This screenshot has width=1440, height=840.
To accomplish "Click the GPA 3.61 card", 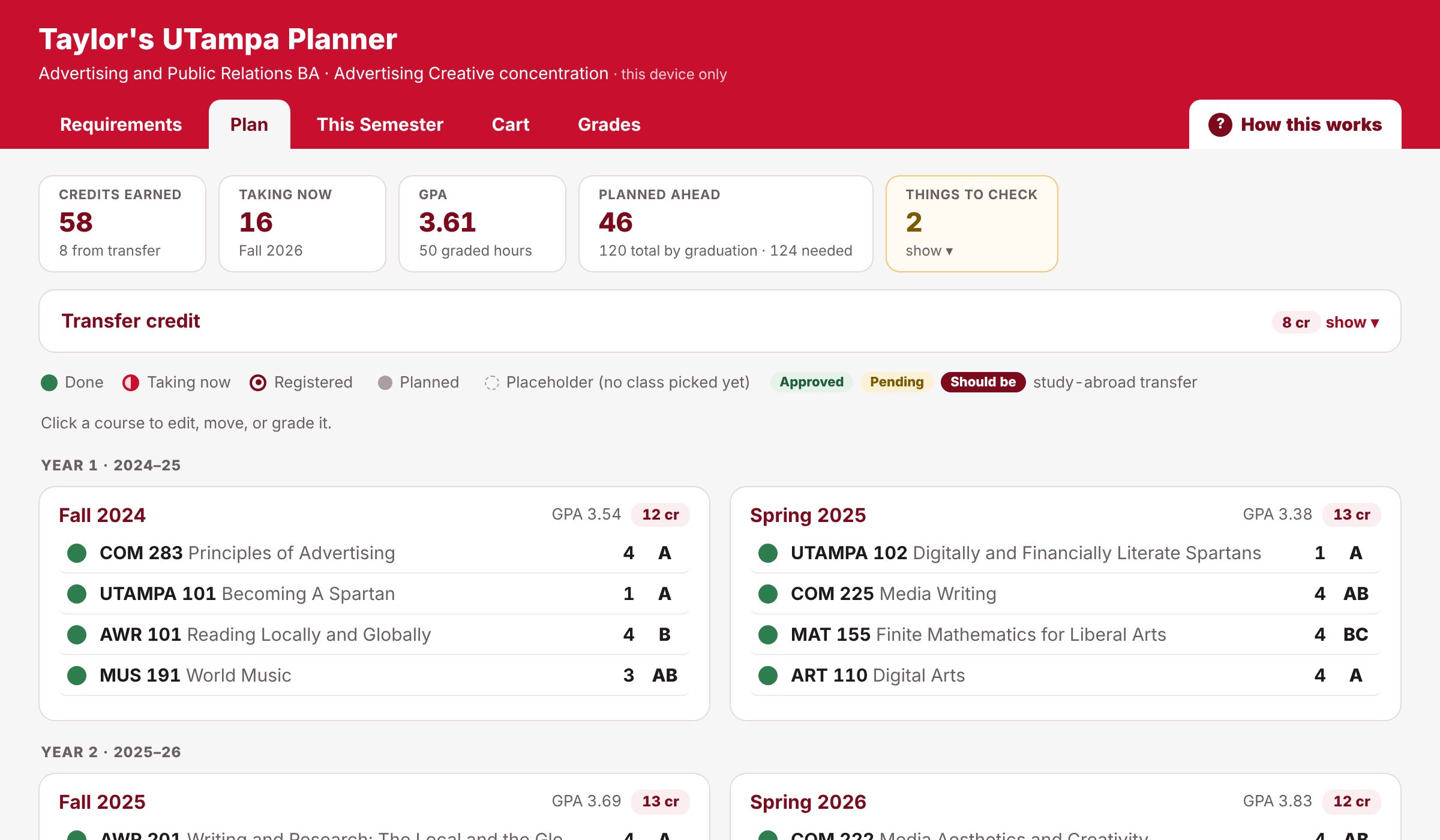I will point(482,224).
